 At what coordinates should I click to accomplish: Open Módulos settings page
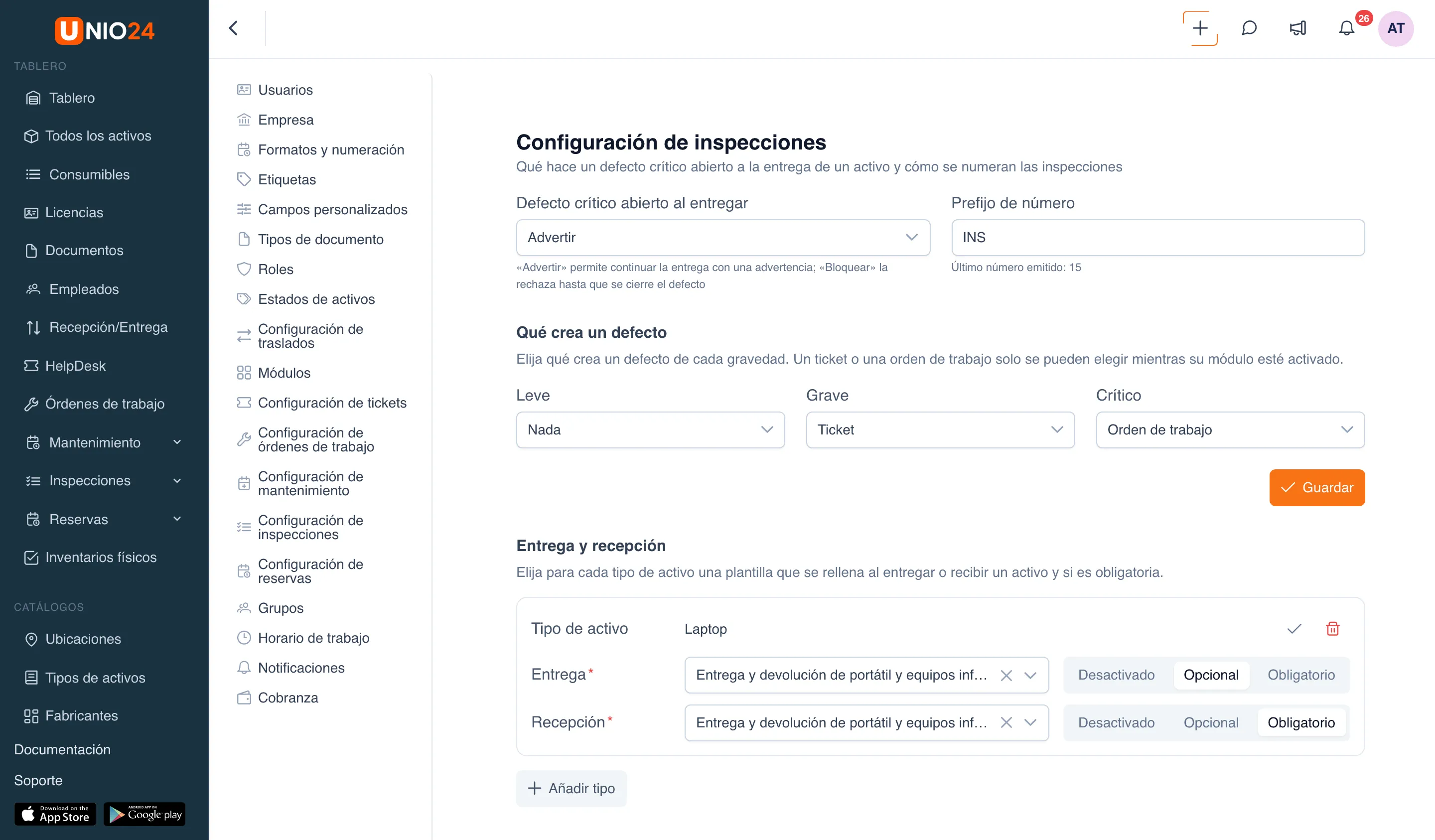click(284, 373)
